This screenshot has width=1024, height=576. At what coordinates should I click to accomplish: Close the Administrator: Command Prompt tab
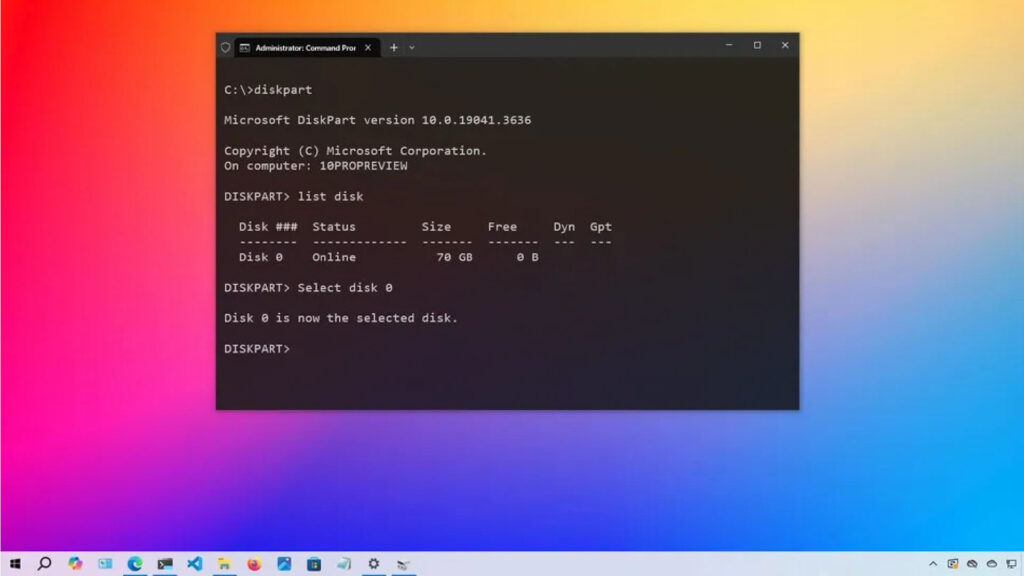point(369,47)
